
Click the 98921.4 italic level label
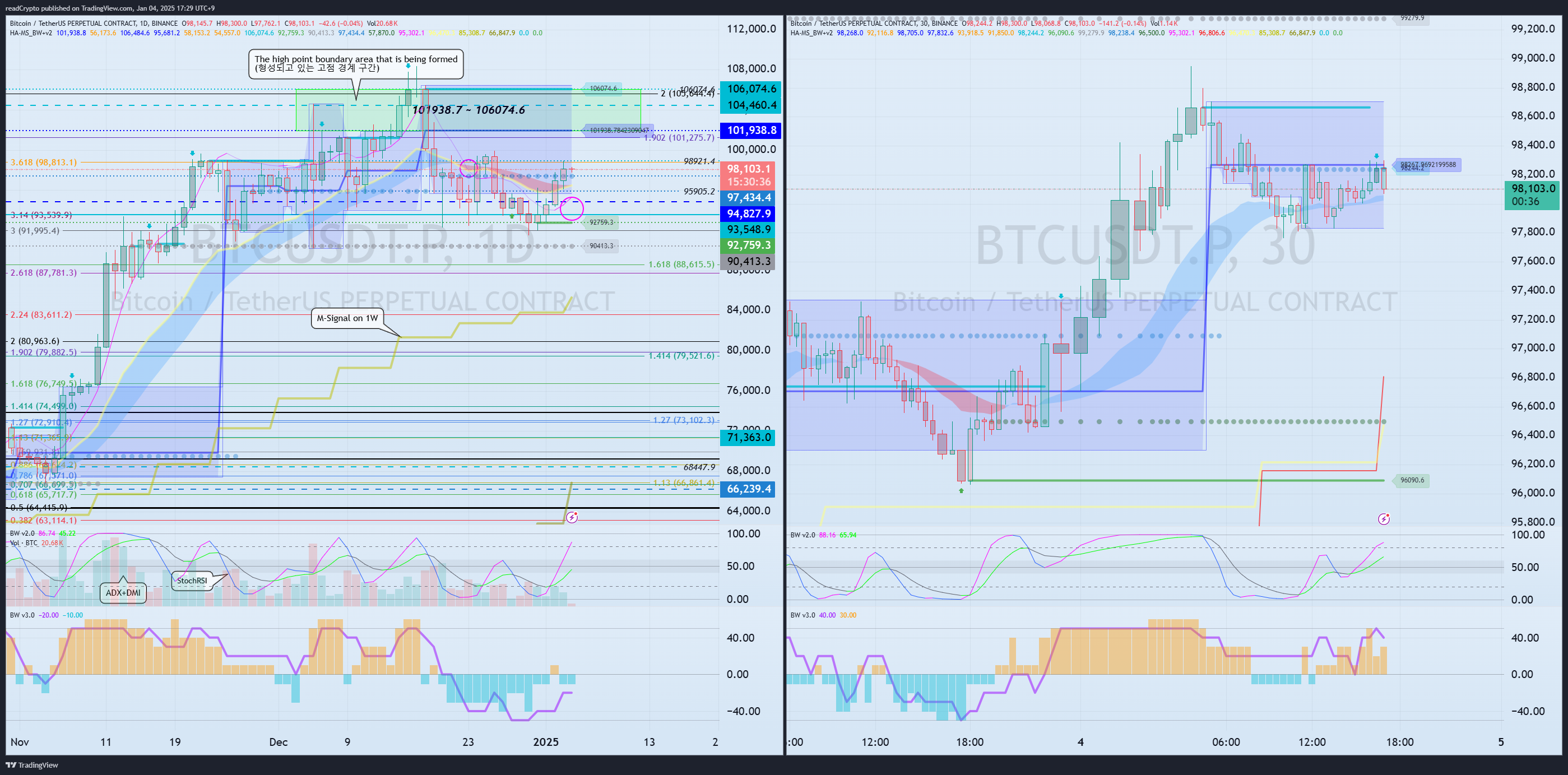coord(699,161)
